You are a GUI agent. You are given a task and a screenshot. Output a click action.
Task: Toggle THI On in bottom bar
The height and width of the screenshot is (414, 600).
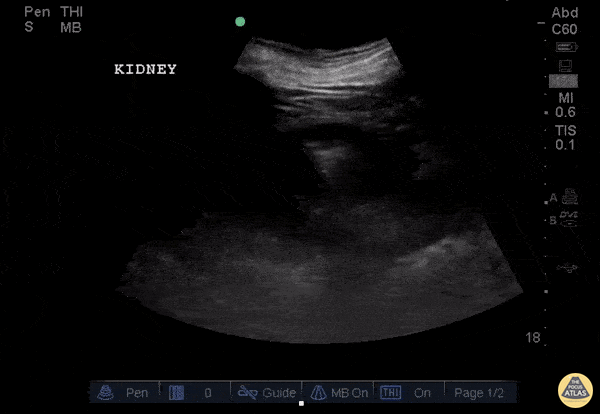422,393
